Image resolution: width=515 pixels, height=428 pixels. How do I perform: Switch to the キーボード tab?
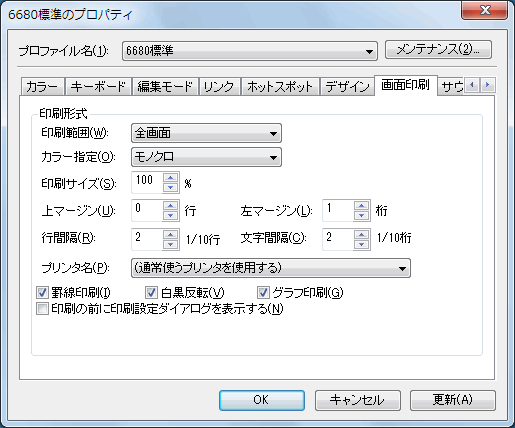pos(98,87)
